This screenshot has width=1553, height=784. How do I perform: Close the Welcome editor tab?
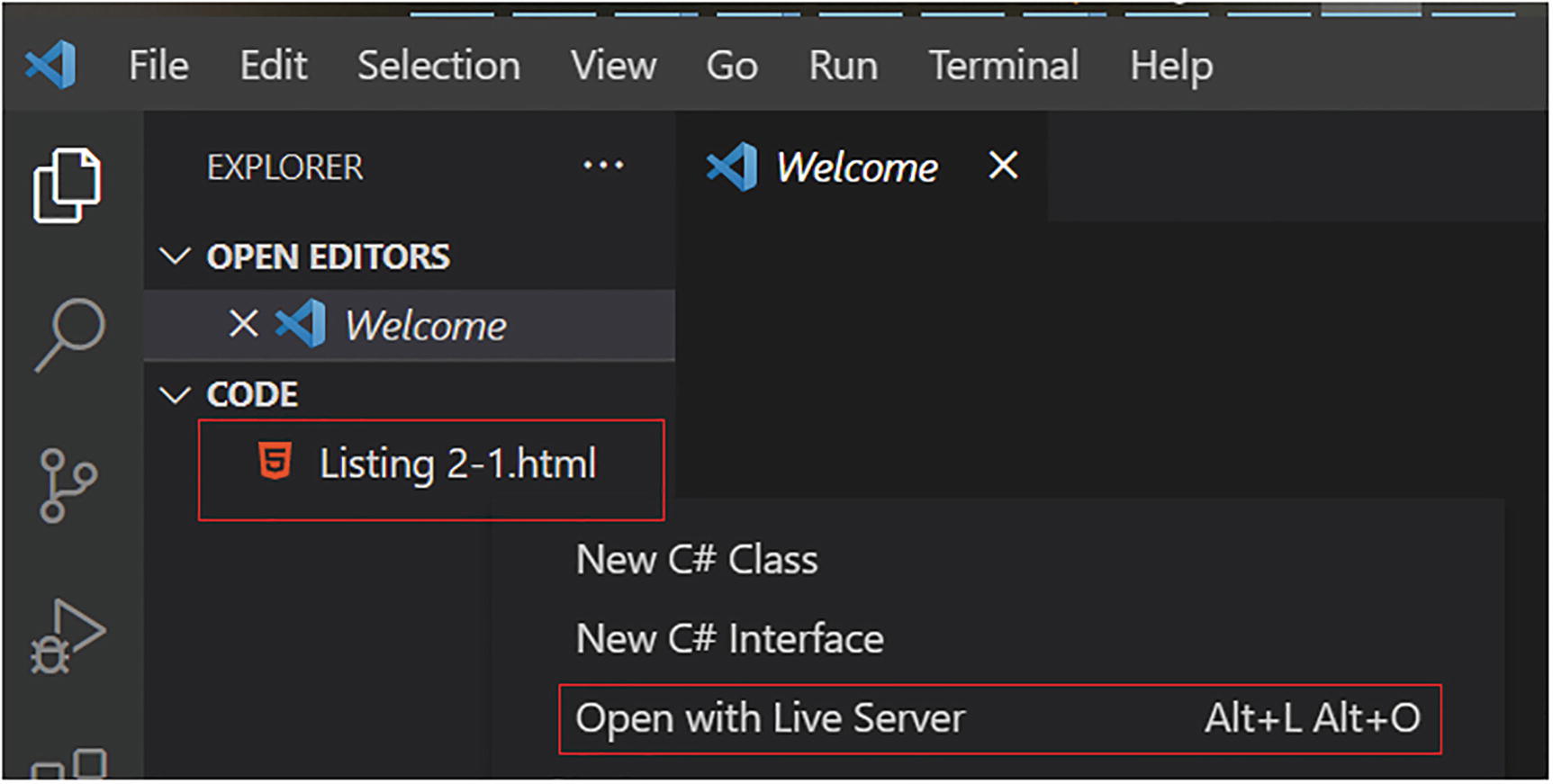pyautogui.click(x=1003, y=167)
